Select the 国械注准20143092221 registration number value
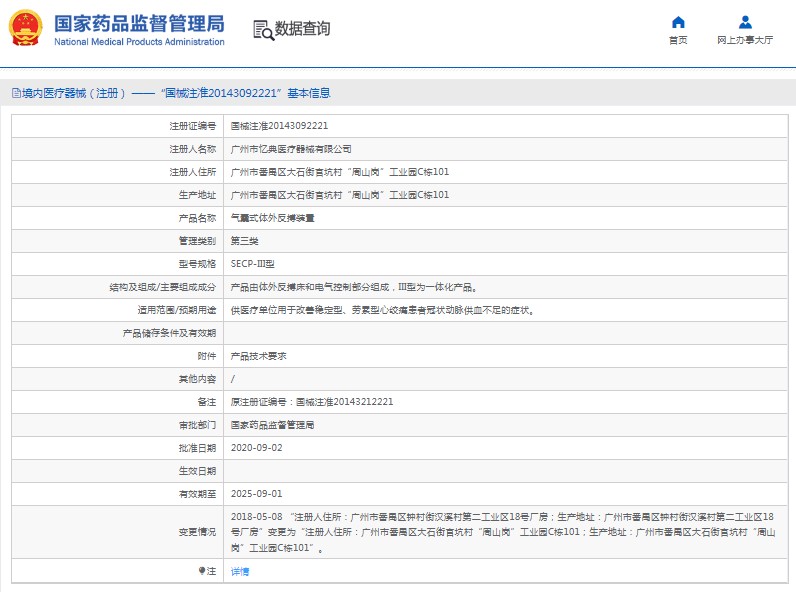 [279, 126]
